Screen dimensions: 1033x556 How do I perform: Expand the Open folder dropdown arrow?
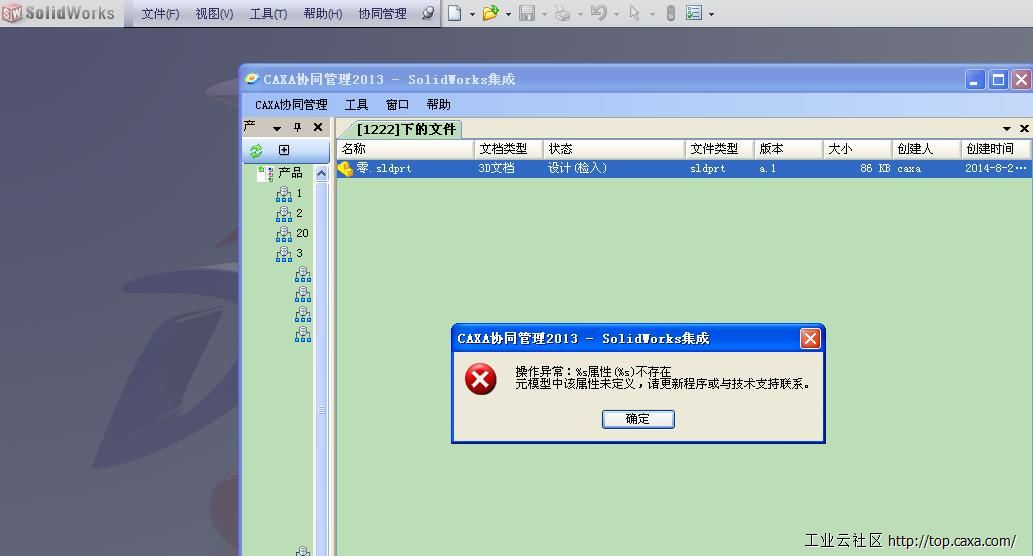509,14
